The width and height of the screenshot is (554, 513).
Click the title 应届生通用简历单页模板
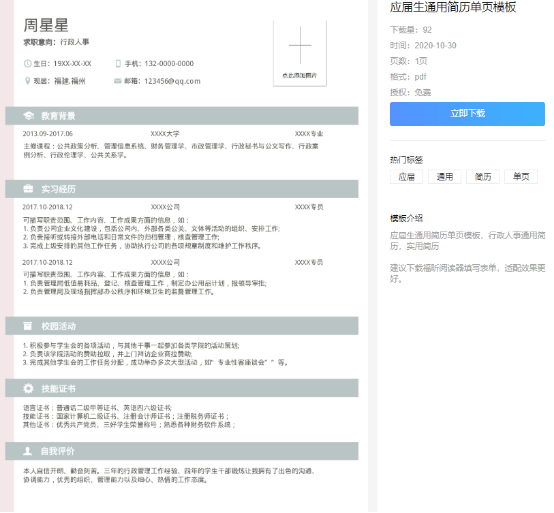tap(453, 7)
